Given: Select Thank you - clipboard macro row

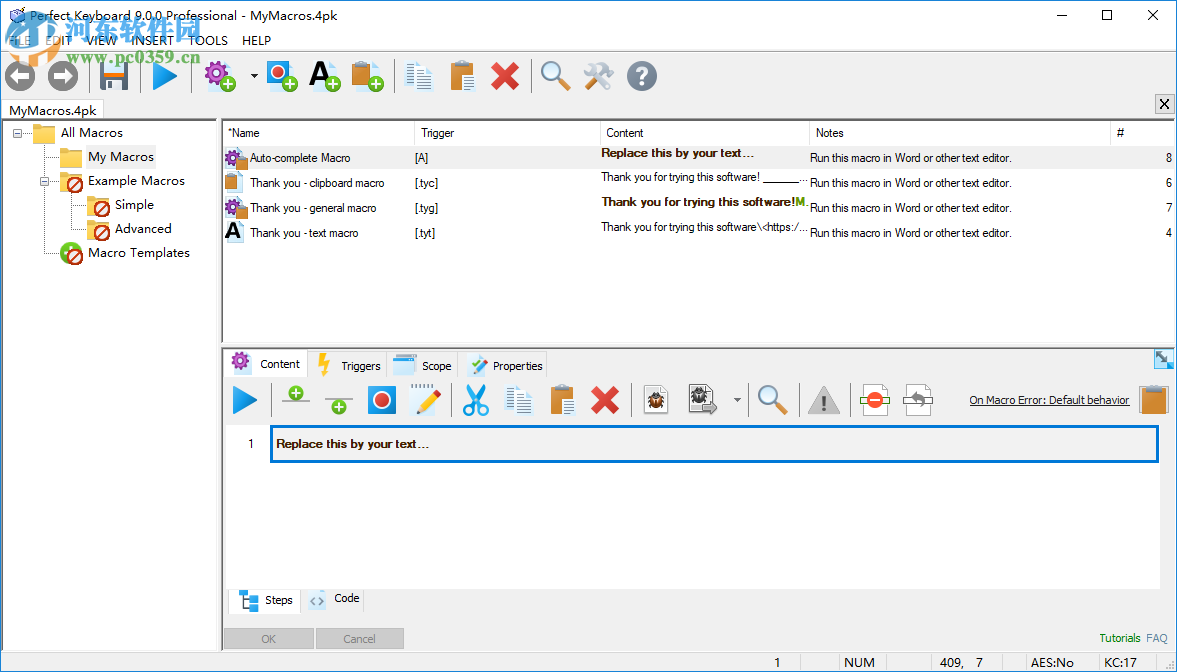Looking at the screenshot, I should point(698,182).
